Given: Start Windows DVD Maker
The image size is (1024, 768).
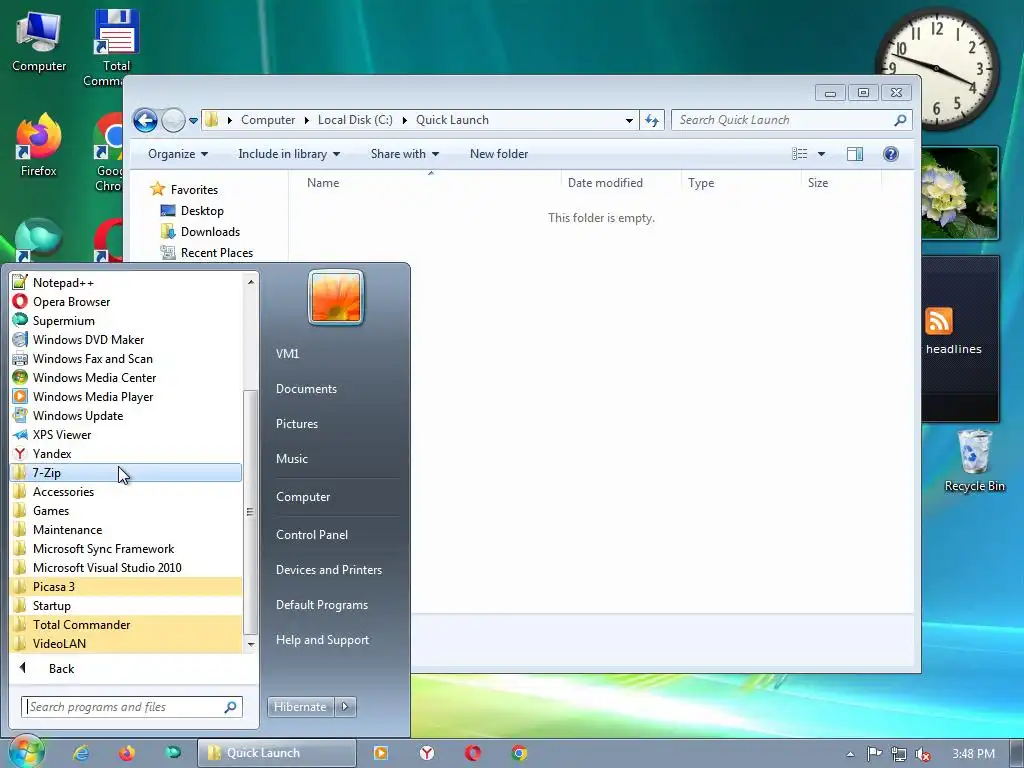Looking at the screenshot, I should coord(126,340).
